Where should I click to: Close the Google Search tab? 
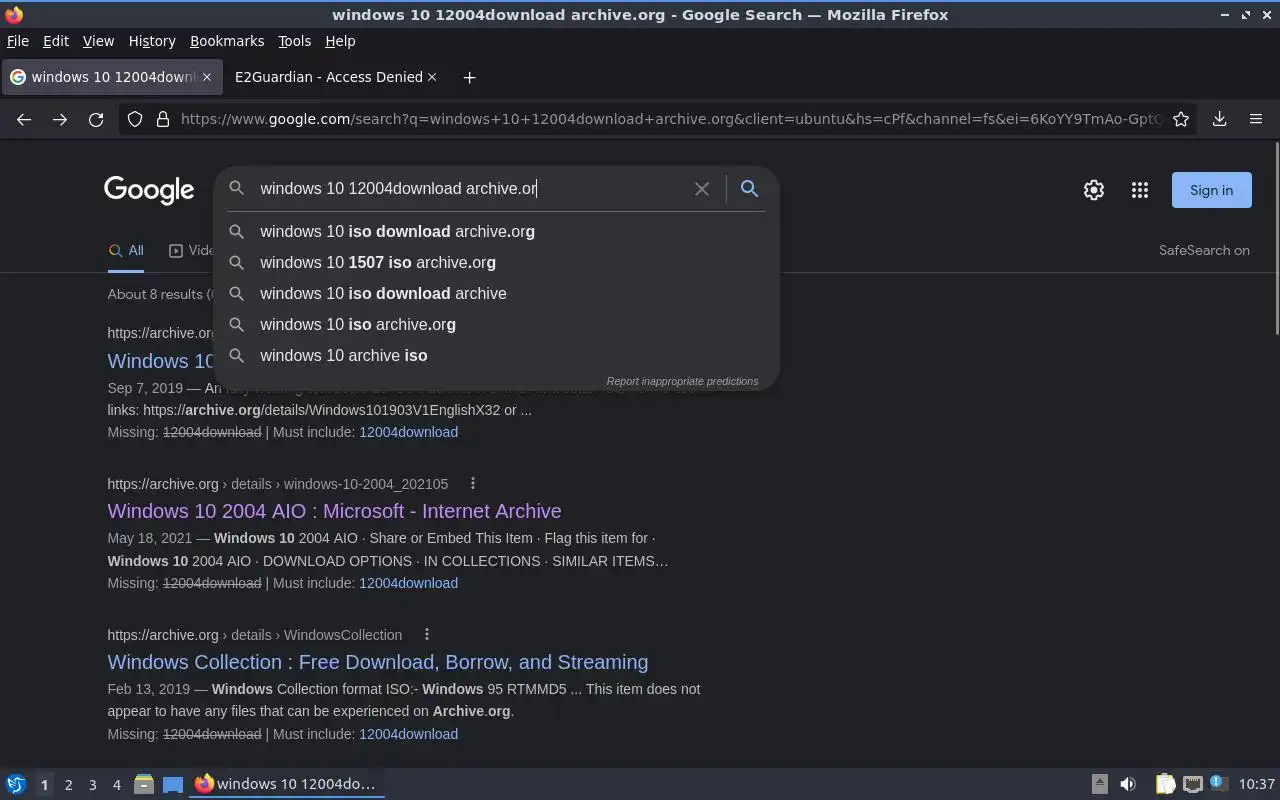coord(207,77)
